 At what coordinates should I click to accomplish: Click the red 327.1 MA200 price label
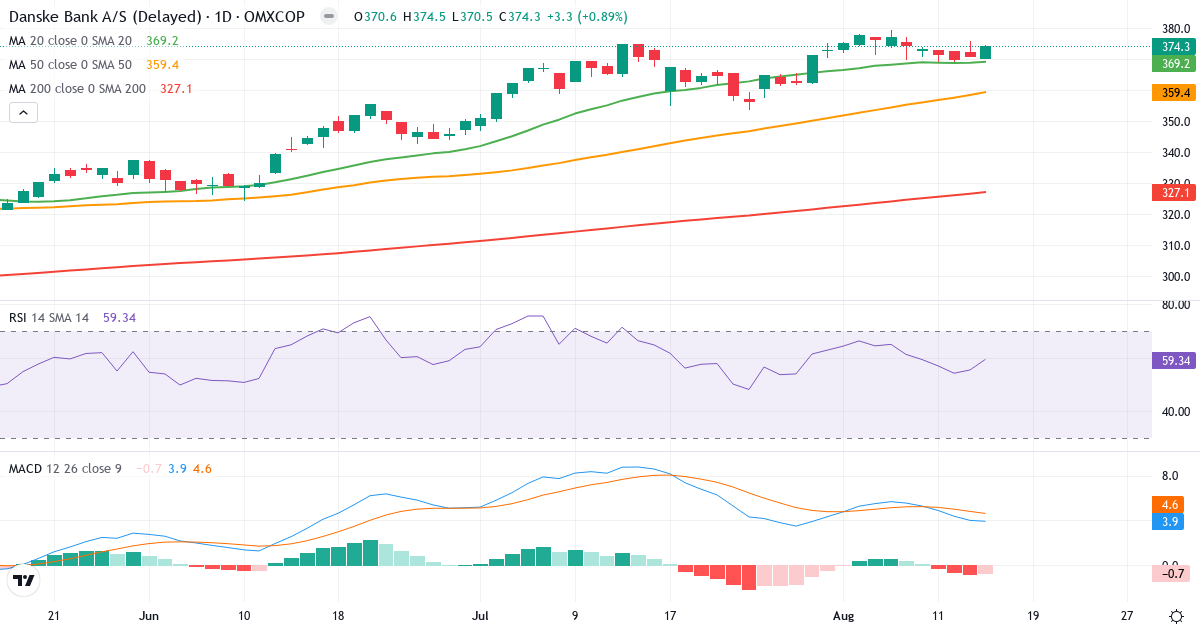point(1175,192)
